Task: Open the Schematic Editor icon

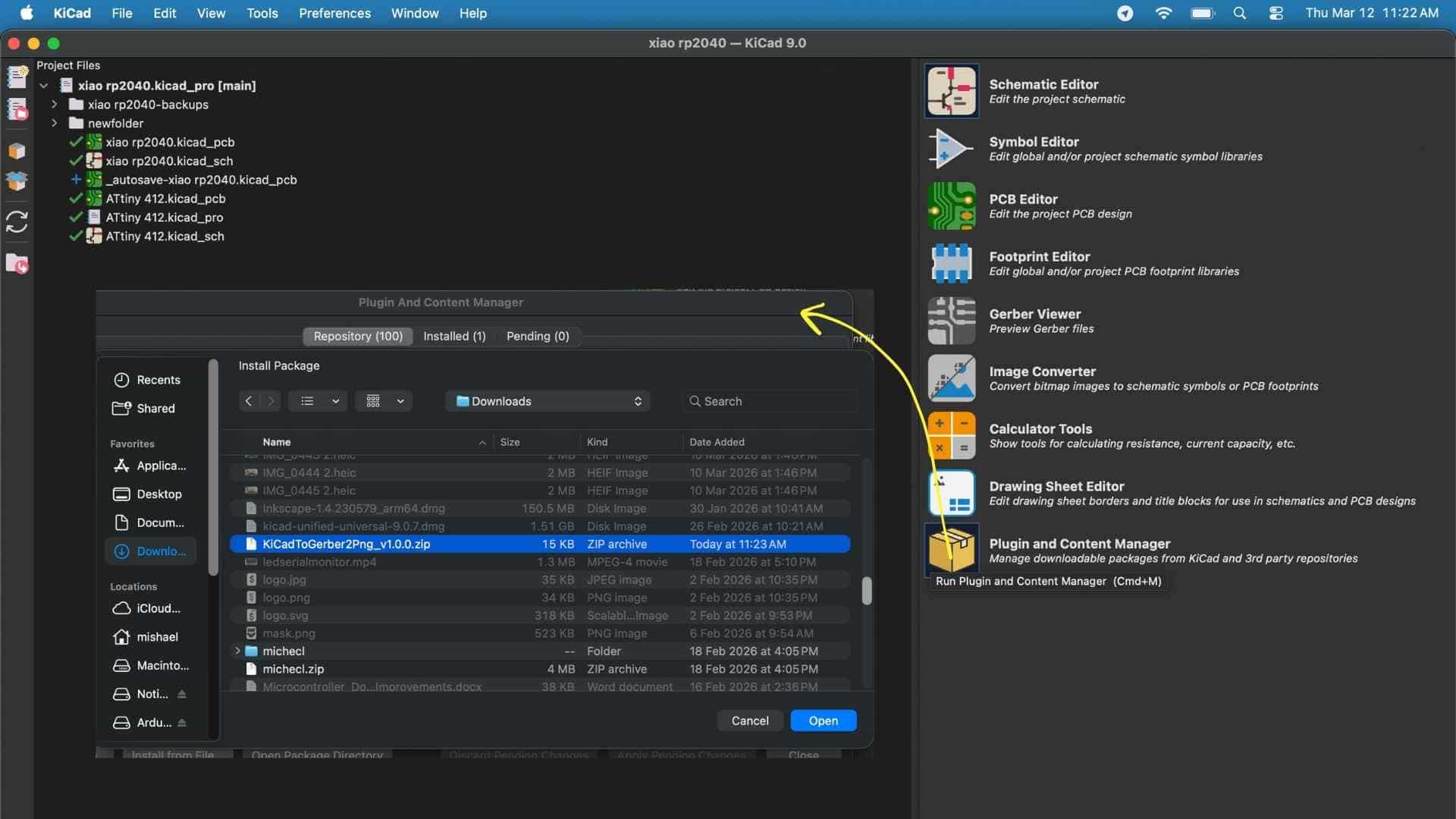Action: pos(951,91)
